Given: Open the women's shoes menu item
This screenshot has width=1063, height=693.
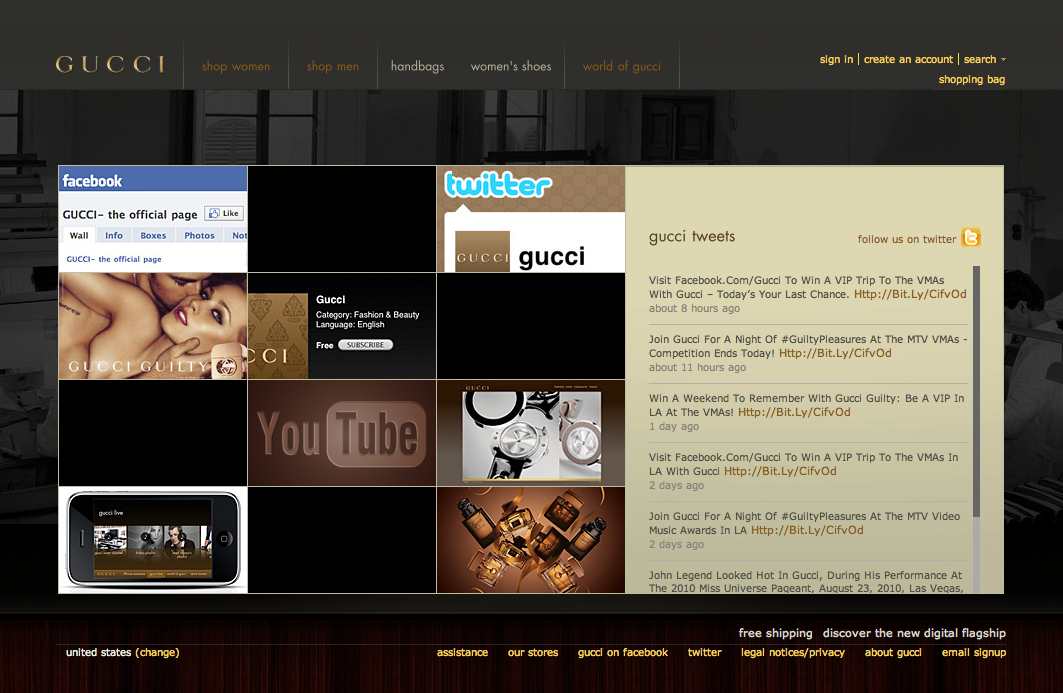Looking at the screenshot, I should (511, 66).
